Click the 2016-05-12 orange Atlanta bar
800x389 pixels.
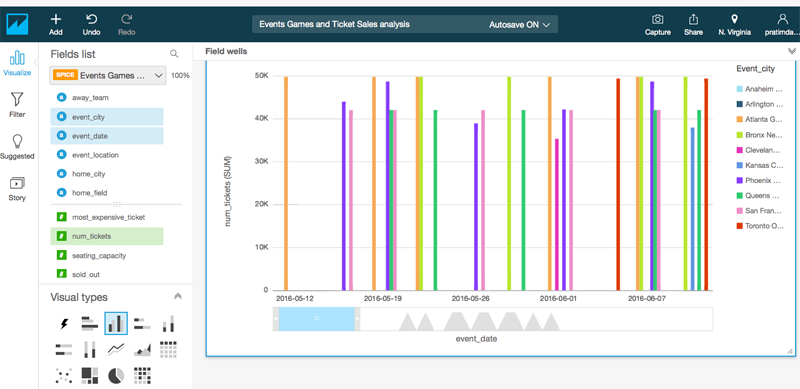point(286,183)
